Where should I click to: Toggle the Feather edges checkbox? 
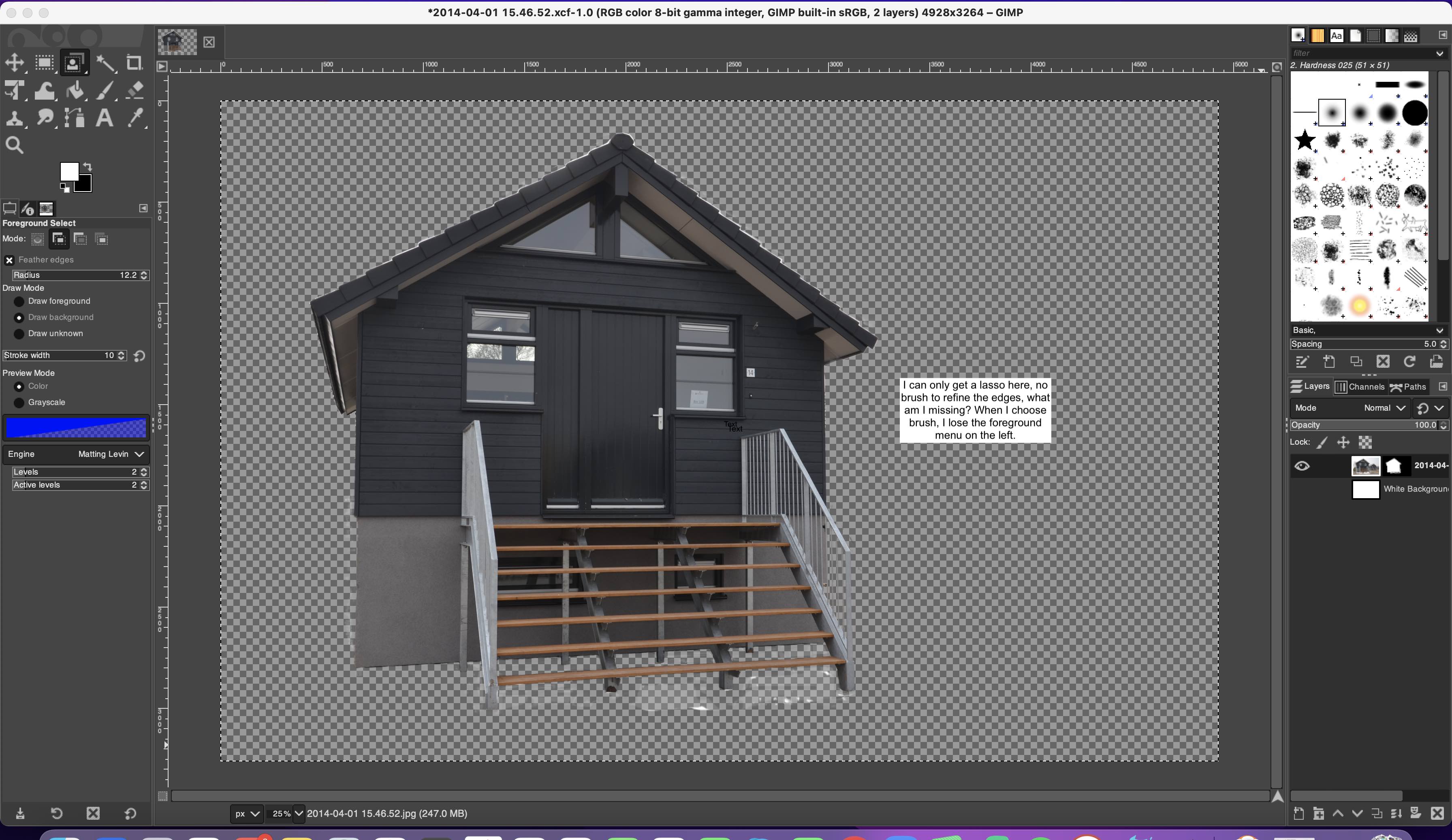click(x=9, y=260)
